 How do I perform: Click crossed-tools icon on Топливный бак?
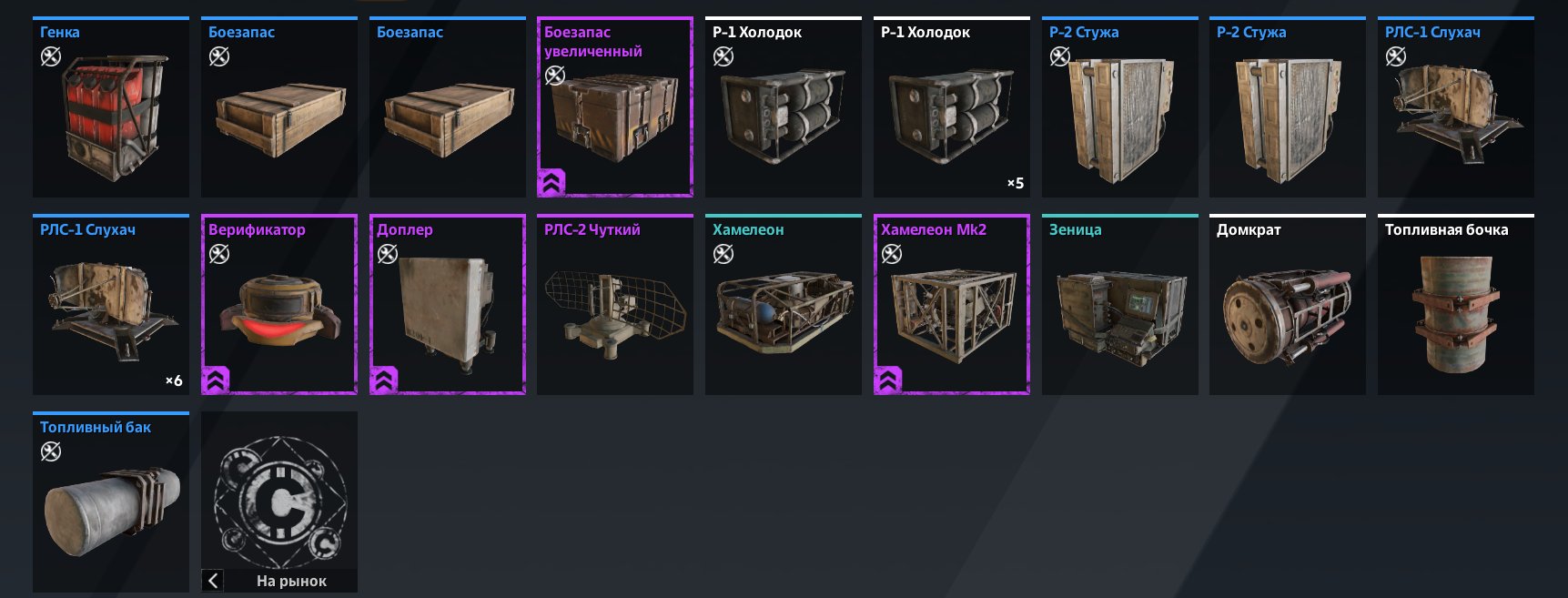pyautogui.click(x=51, y=451)
